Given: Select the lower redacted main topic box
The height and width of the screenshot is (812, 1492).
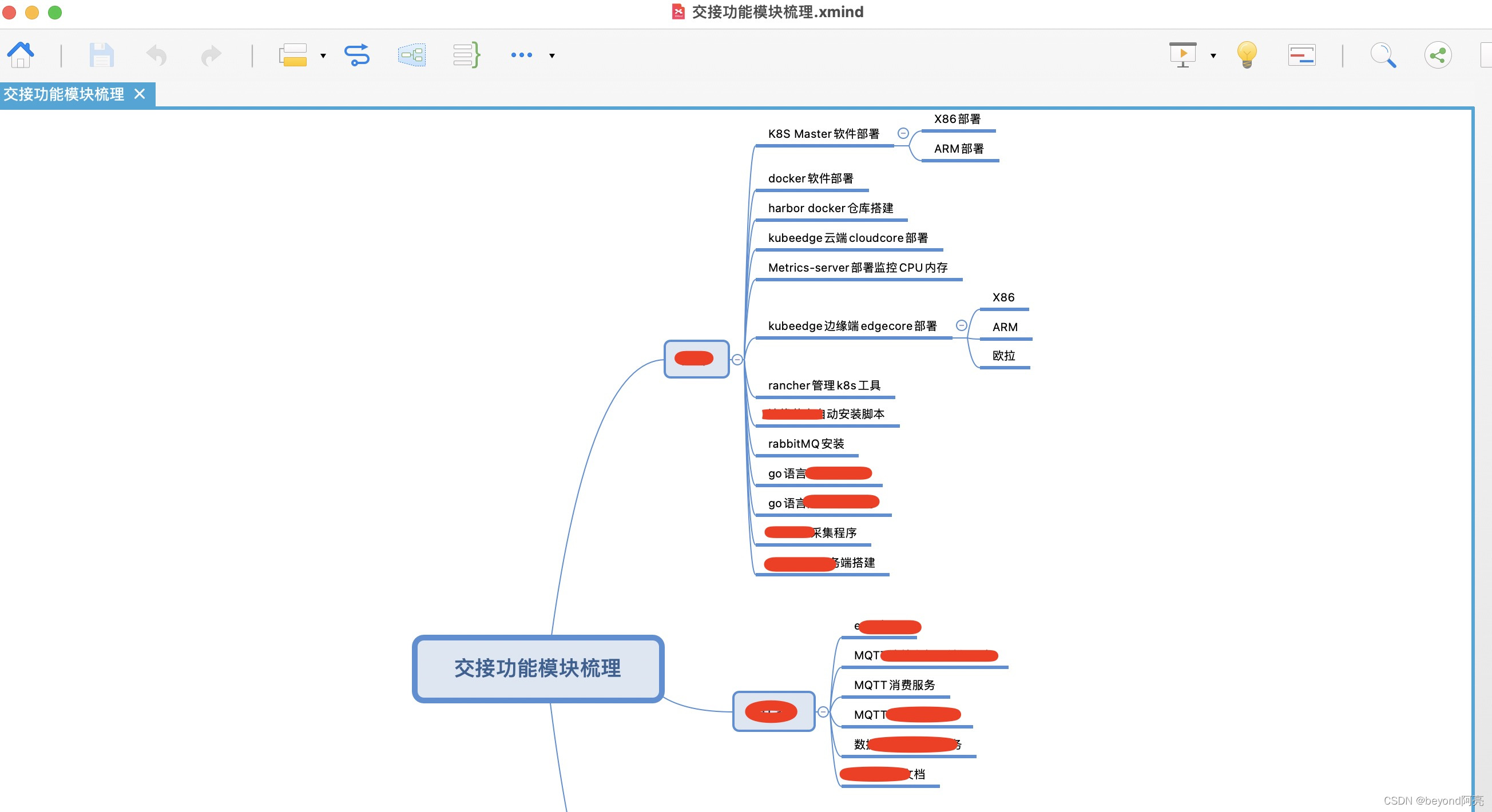Looking at the screenshot, I should pyautogui.click(x=773, y=711).
